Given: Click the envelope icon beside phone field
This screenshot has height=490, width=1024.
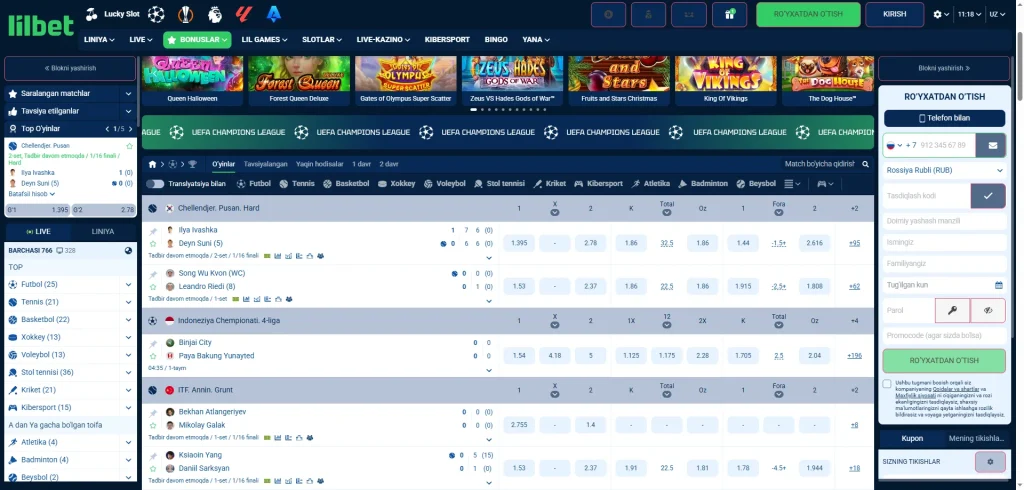Looking at the screenshot, I should [993, 145].
